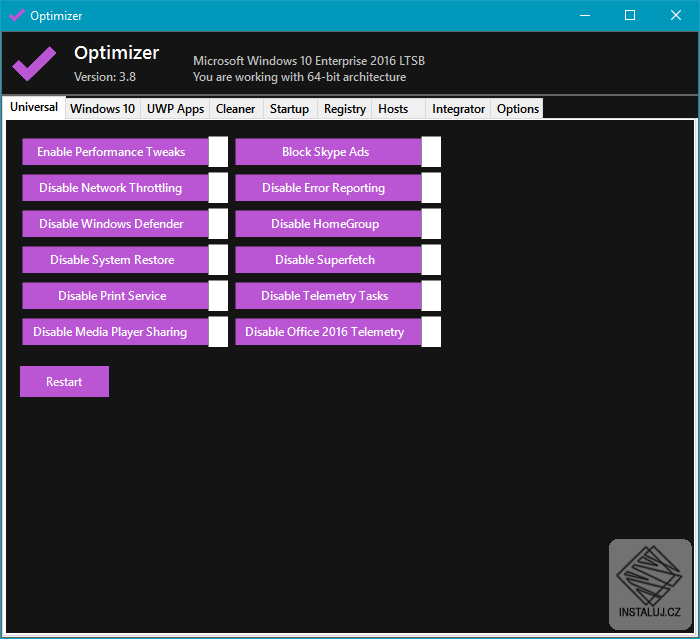
Task: Toggle white indicator beside Enable Performance Tweaks
Action: point(218,152)
